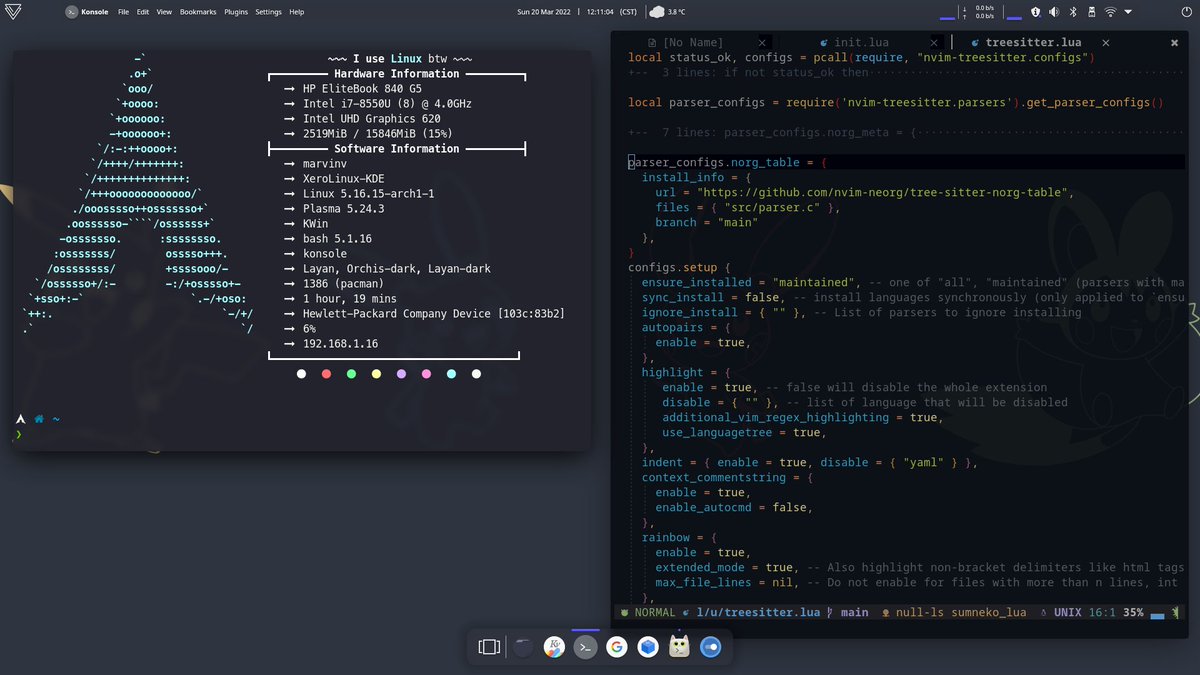
Task: Open the weather widget showing 3.8 °C
Action: [669, 12]
